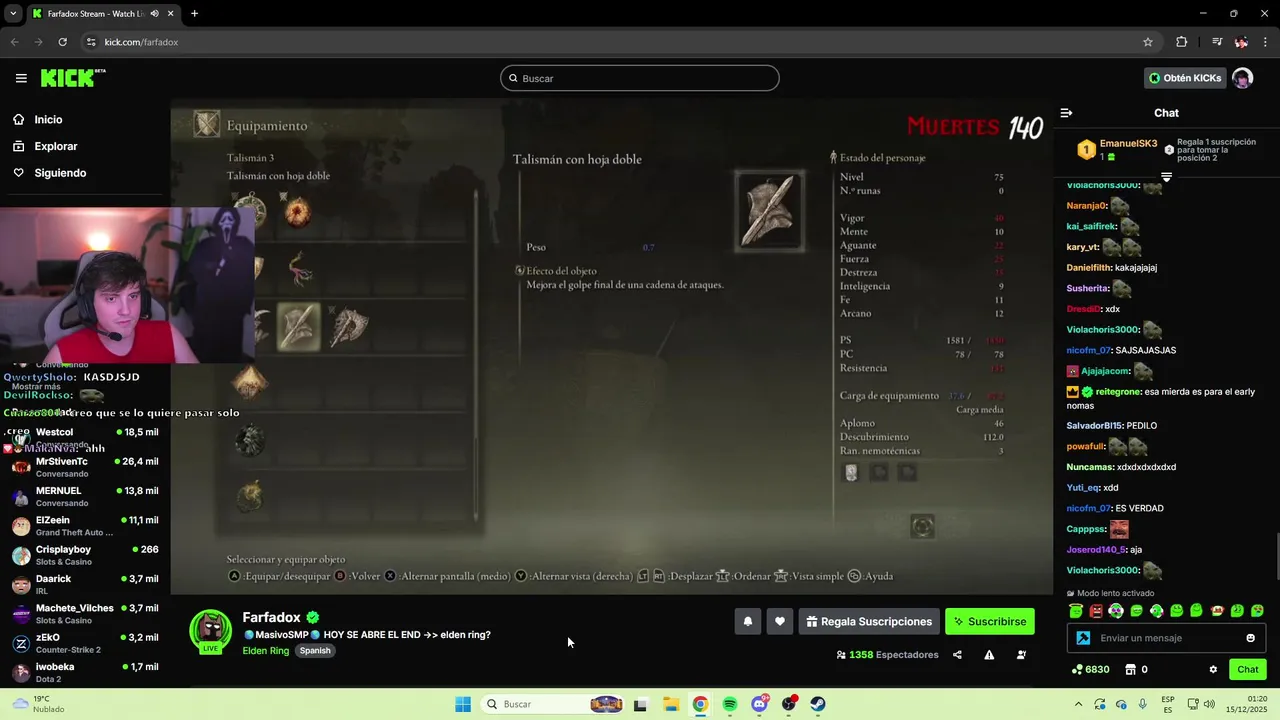This screenshot has width=1280, height=720.
Task: Open the Windows Start menu
Action: (463, 704)
